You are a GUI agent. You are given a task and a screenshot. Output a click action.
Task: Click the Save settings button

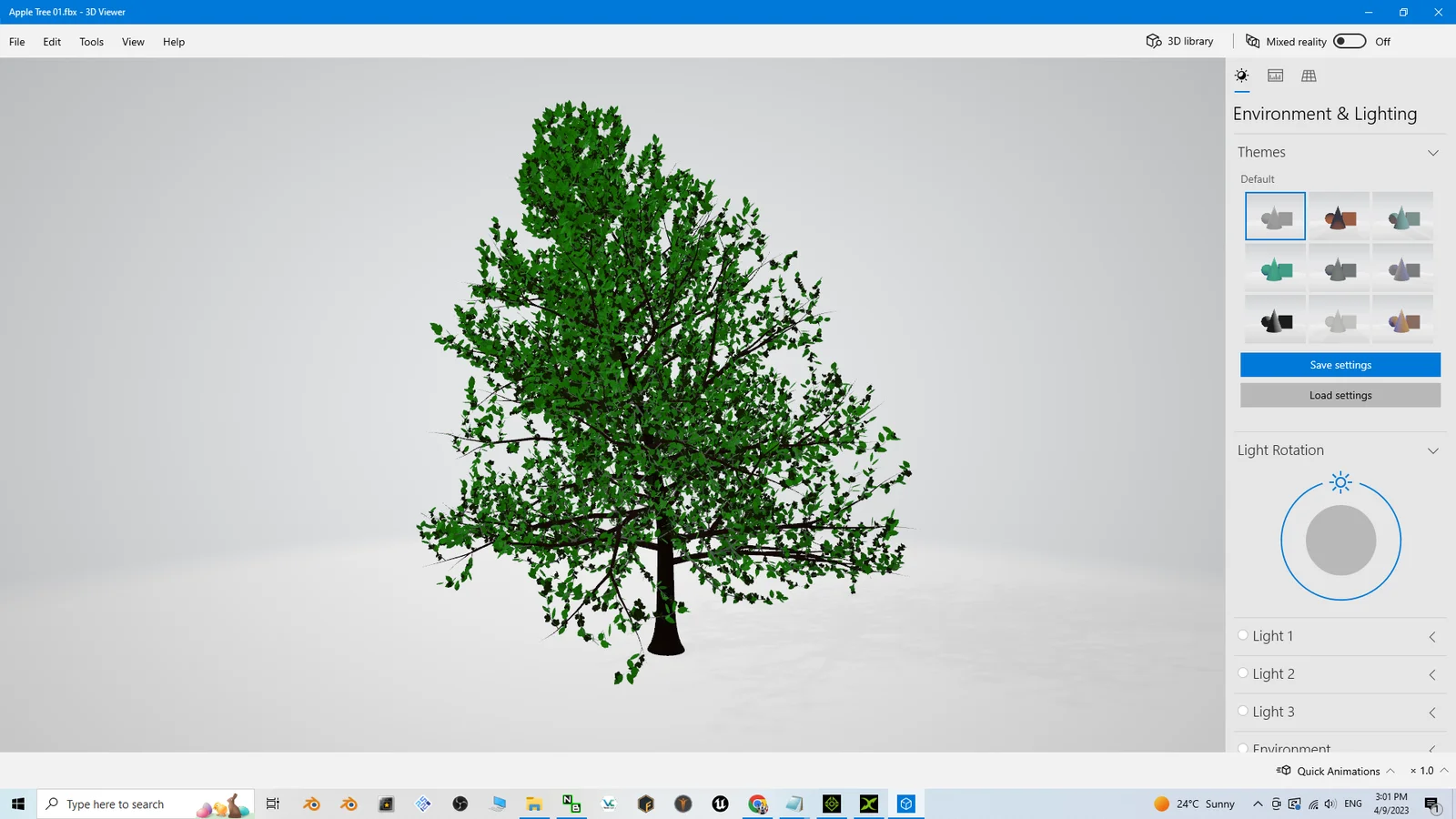(x=1340, y=364)
